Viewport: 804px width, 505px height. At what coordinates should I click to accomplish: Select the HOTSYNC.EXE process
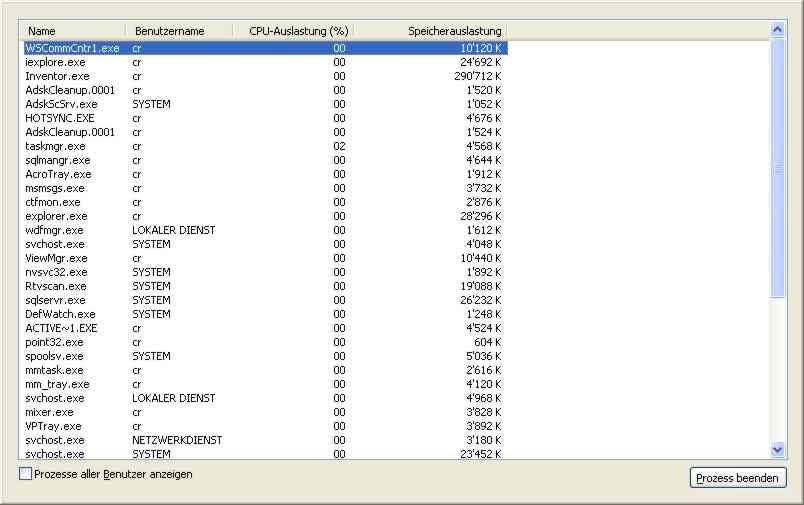[x=265, y=118]
